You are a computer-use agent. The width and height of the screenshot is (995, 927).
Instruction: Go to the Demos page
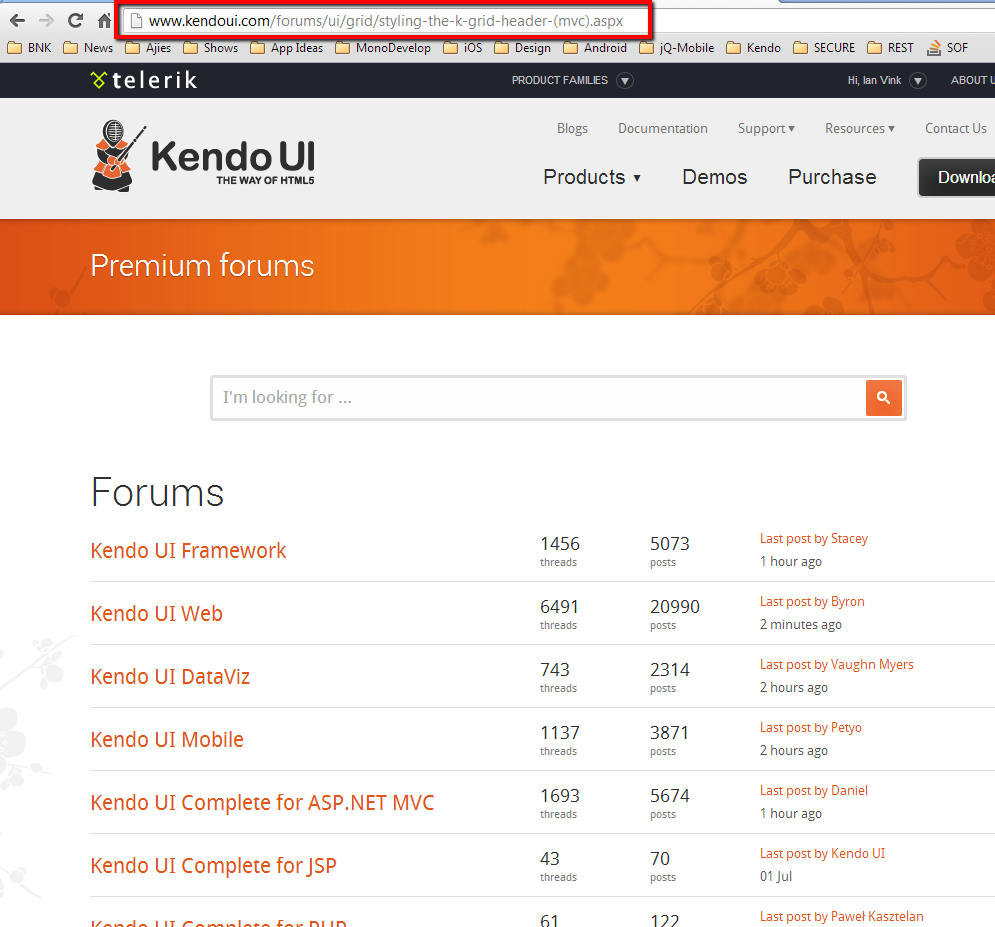click(x=715, y=176)
